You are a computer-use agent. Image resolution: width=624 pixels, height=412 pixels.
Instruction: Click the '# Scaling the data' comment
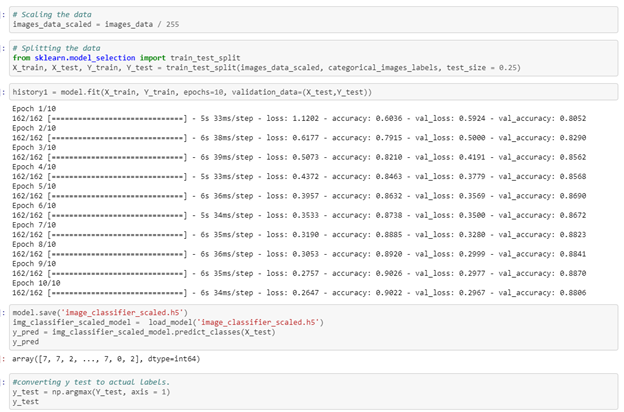click(x=52, y=14)
